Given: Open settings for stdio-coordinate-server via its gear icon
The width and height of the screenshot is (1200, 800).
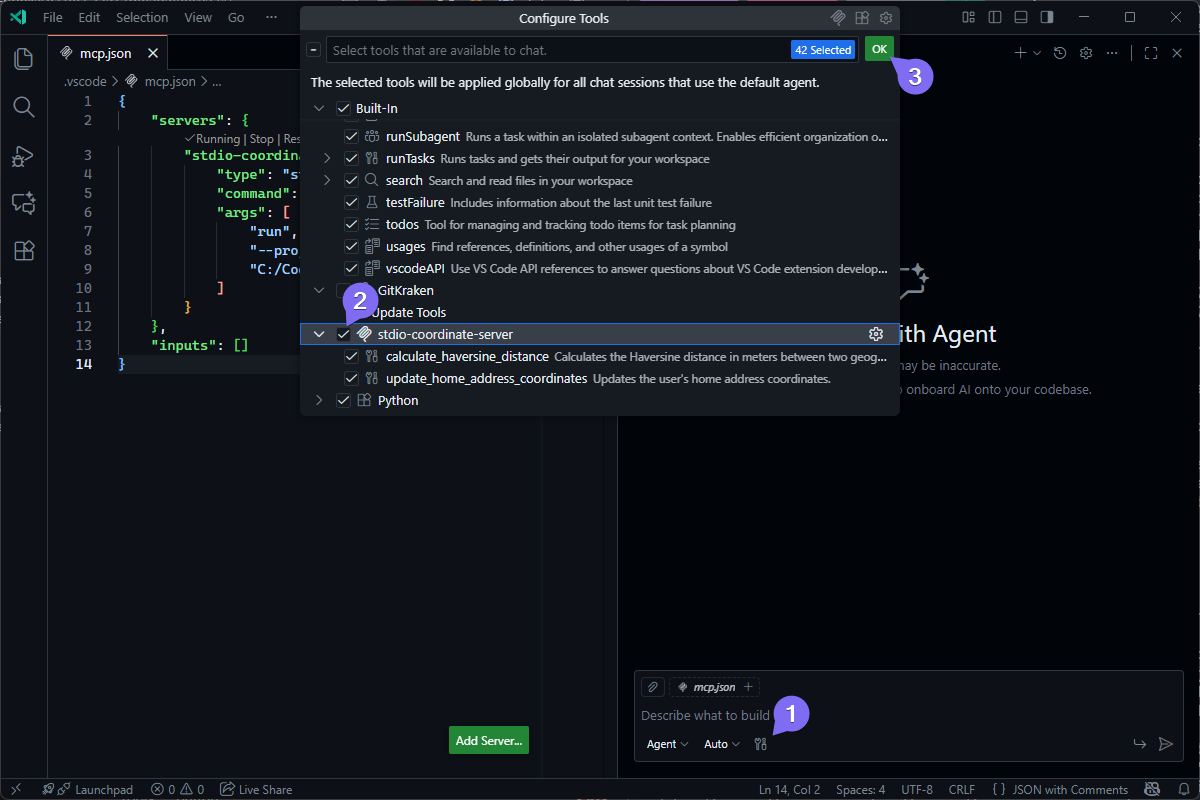Looking at the screenshot, I should pyautogui.click(x=876, y=334).
